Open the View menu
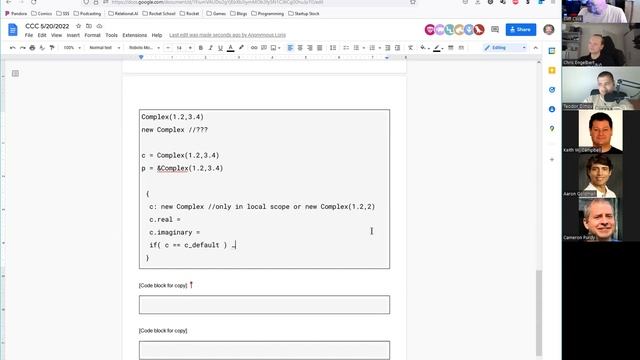This screenshot has height=360, width=640. click(56, 36)
